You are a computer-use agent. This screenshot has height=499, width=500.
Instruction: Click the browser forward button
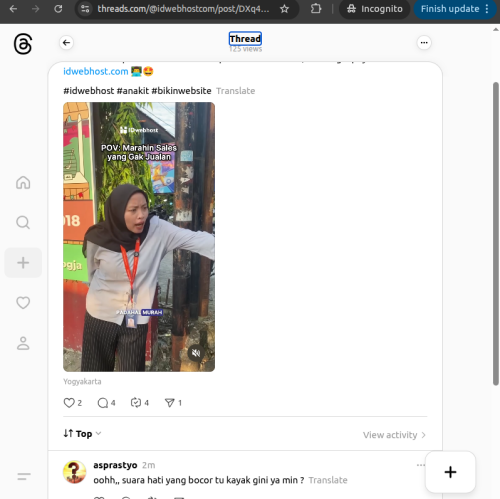click(35, 9)
